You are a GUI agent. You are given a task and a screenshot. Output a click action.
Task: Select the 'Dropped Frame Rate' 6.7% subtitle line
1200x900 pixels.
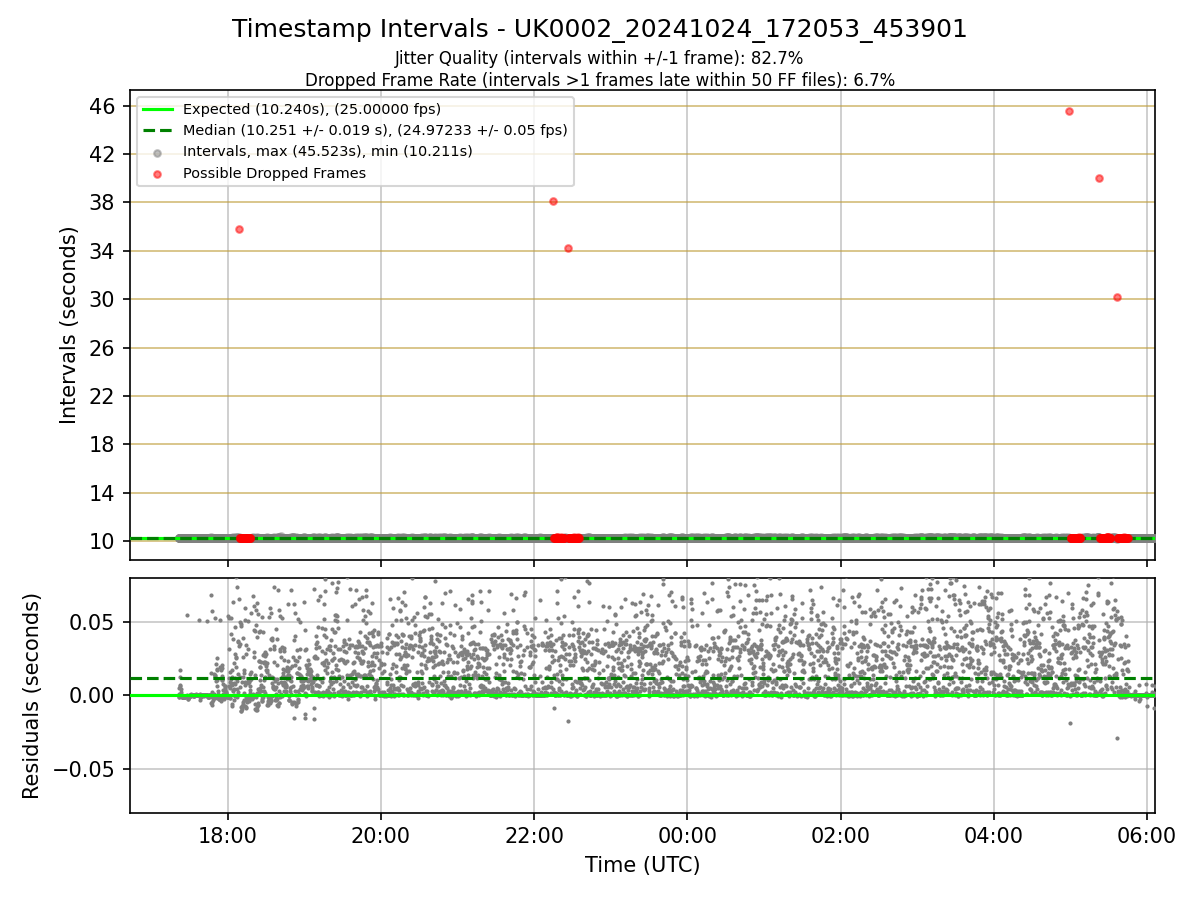point(599,79)
